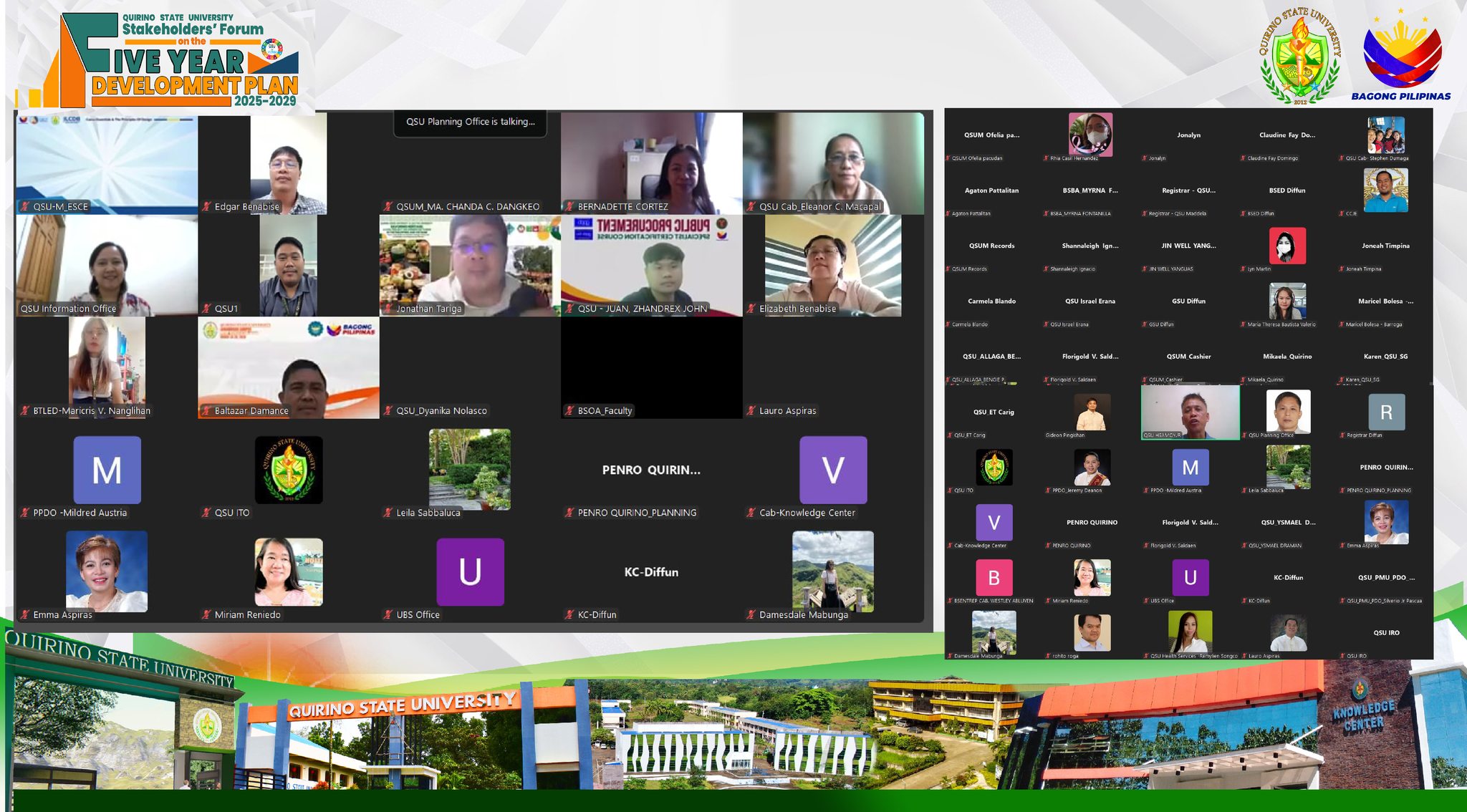1467x812 pixels.
Task: Click the muted mic icon beside Edgar Benabise
Action: click(x=206, y=207)
